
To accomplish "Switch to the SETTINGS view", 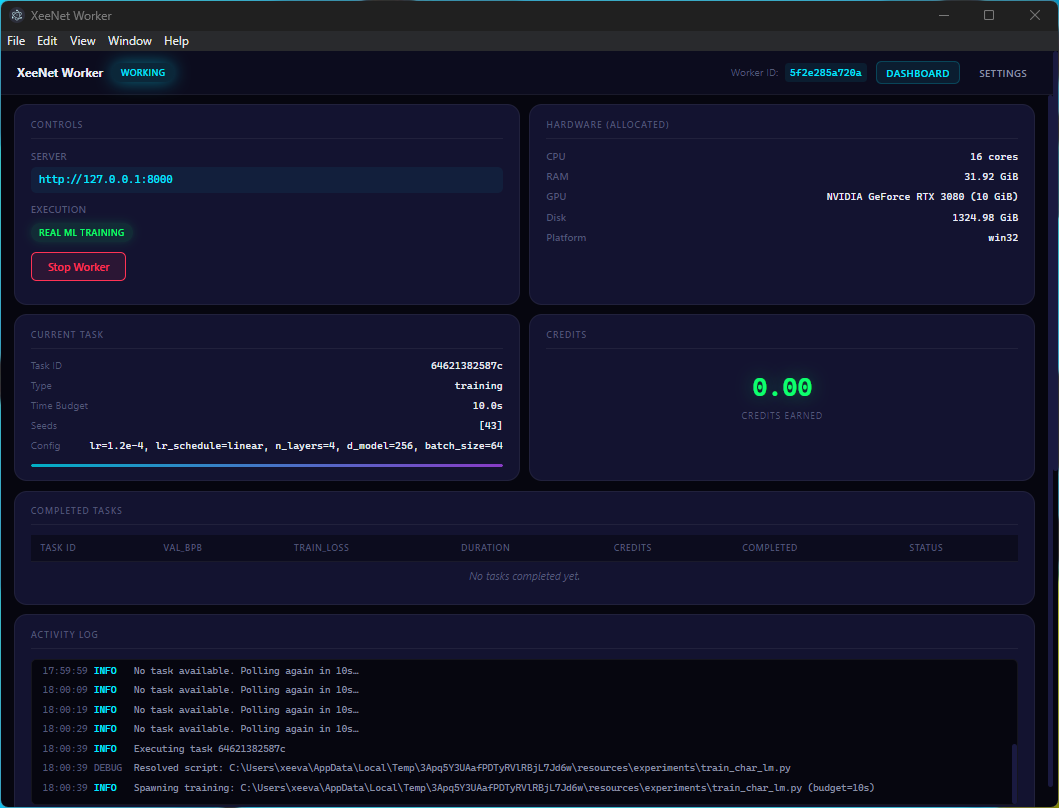I will 1002,72.
